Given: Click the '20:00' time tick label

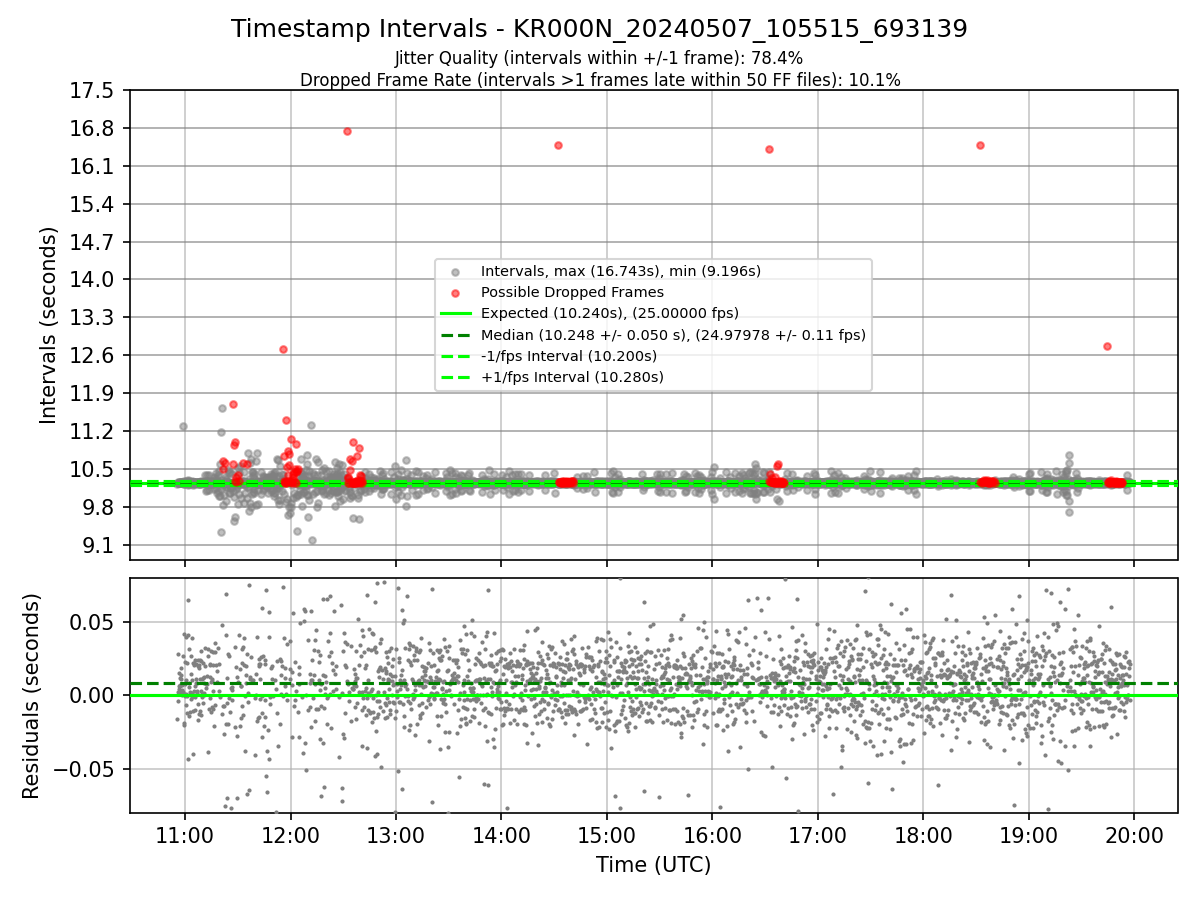Looking at the screenshot, I should [x=1134, y=836].
